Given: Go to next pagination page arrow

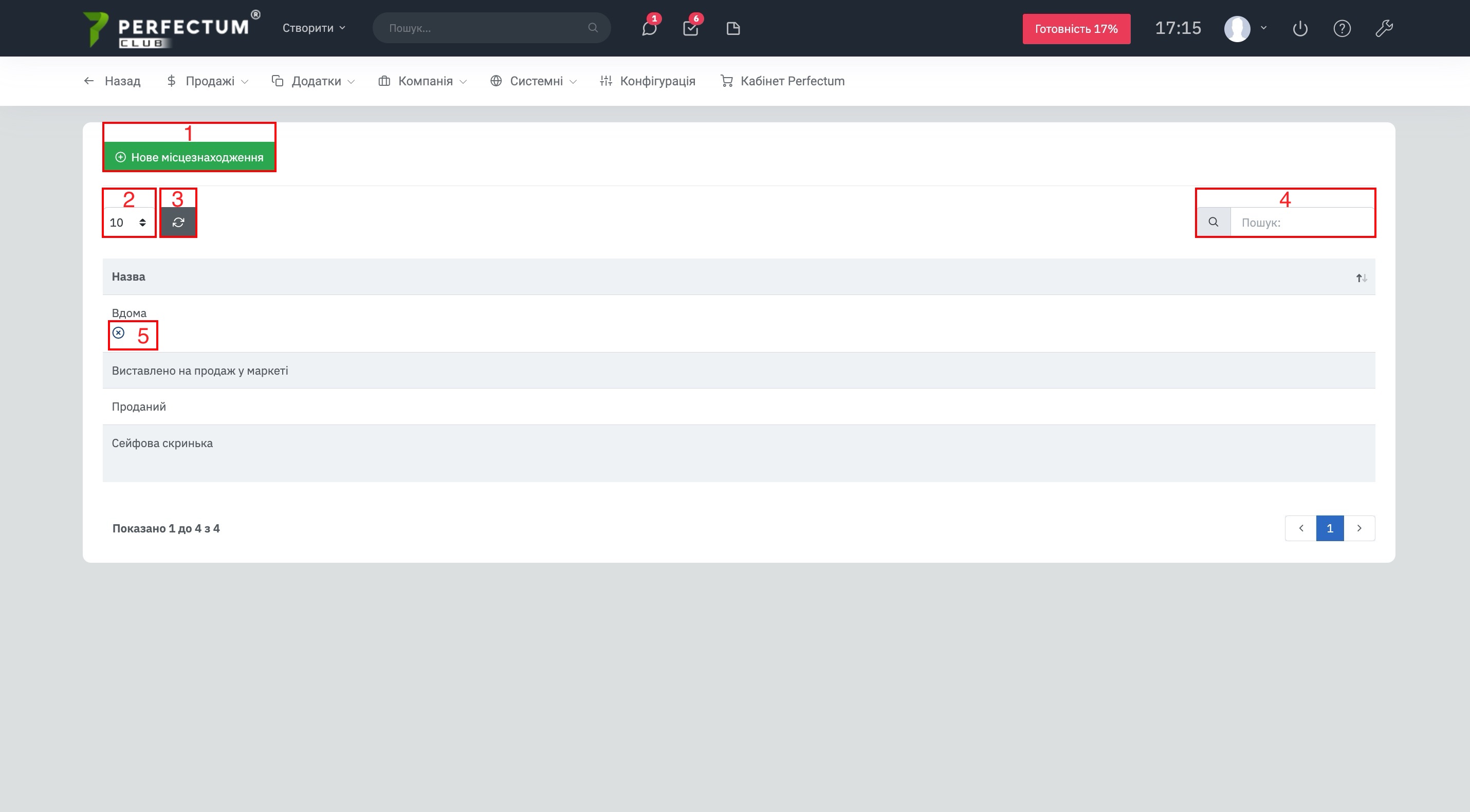Looking at the screenshot, I should (1359, 528).
